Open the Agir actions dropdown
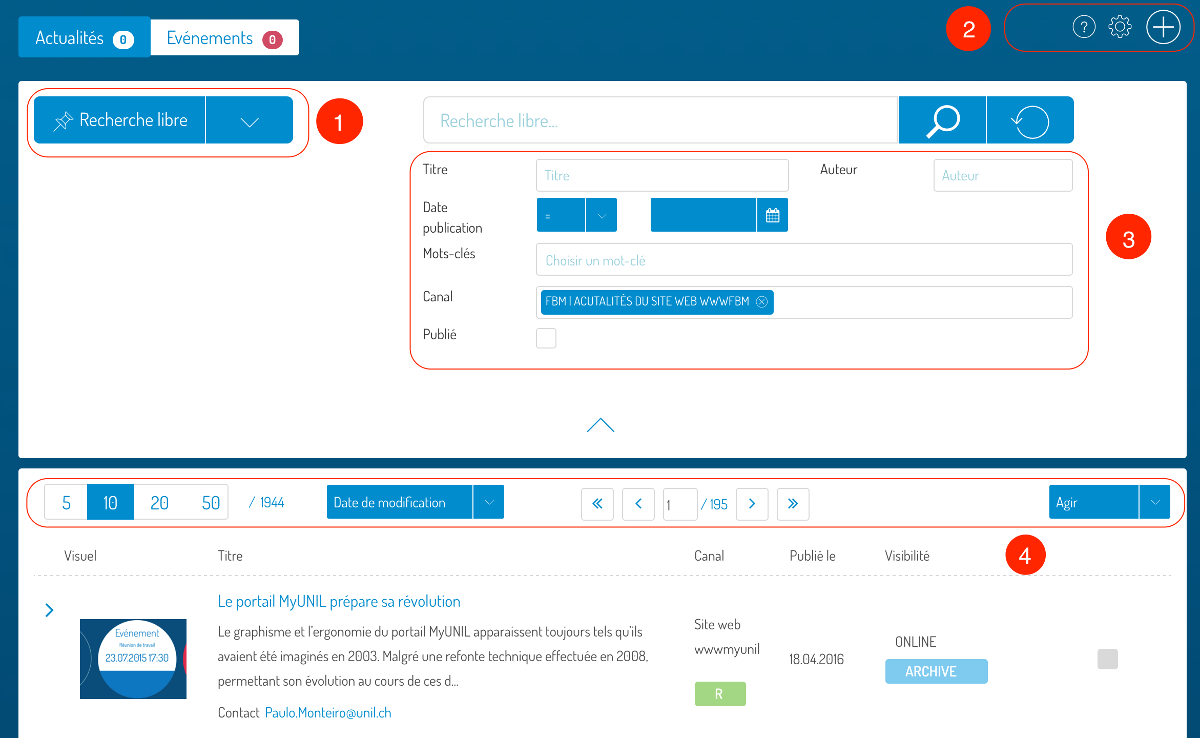 tap(1154, 502)
